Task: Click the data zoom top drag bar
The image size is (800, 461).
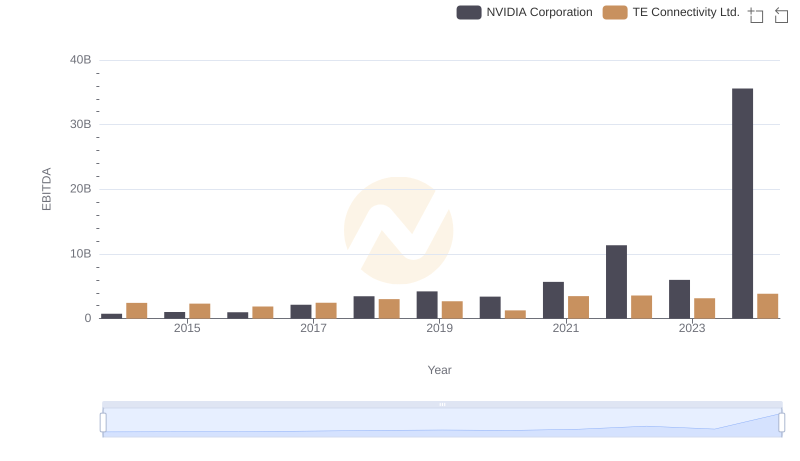Action: pos(442,404)
